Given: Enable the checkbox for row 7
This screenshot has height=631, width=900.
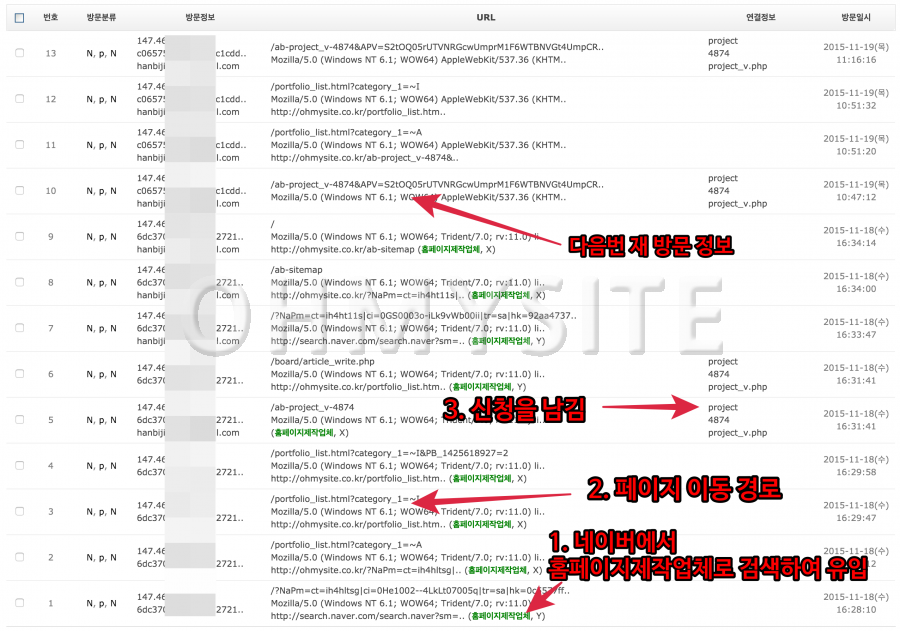Looking at the screenshot, I should 20,328.
